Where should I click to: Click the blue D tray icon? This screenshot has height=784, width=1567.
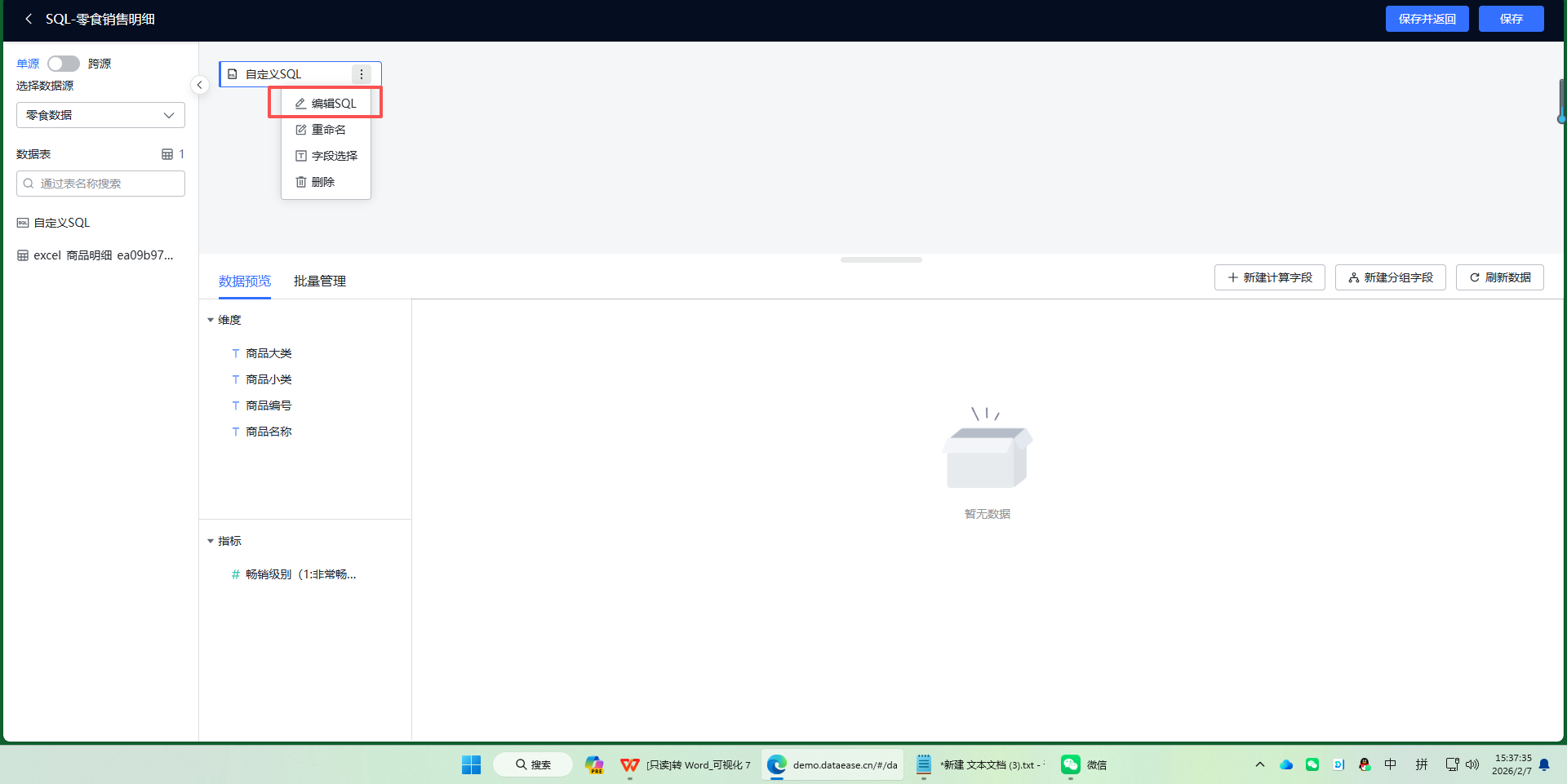[x=1338, y=764]
